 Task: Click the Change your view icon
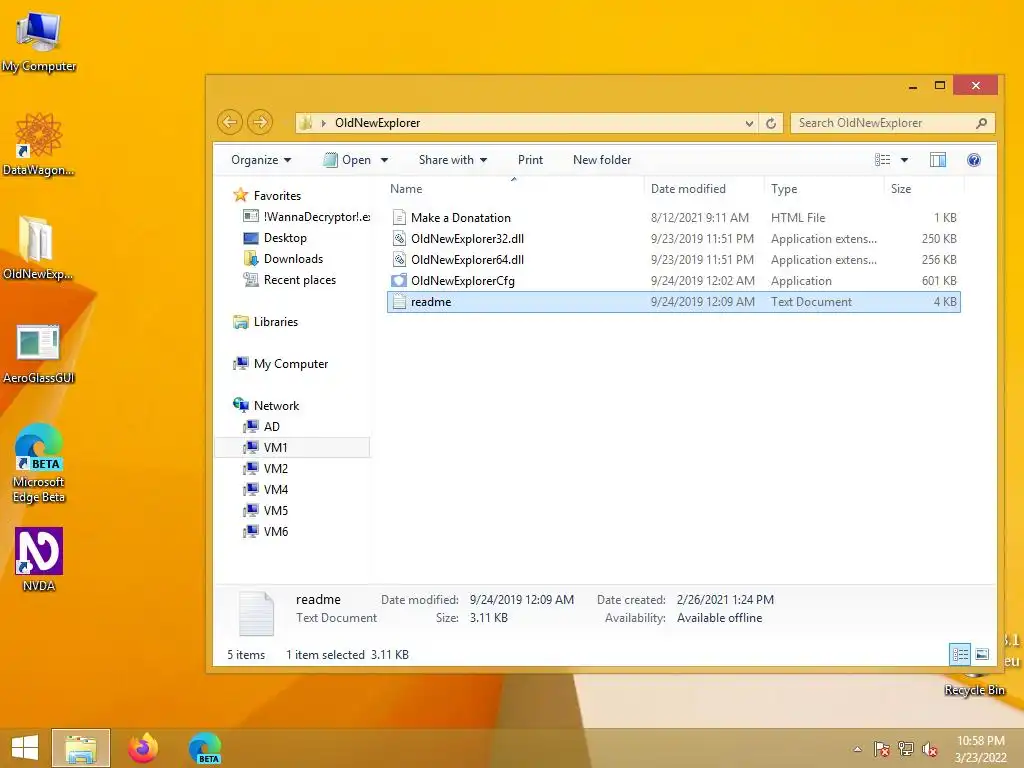[x=882, y=160]
